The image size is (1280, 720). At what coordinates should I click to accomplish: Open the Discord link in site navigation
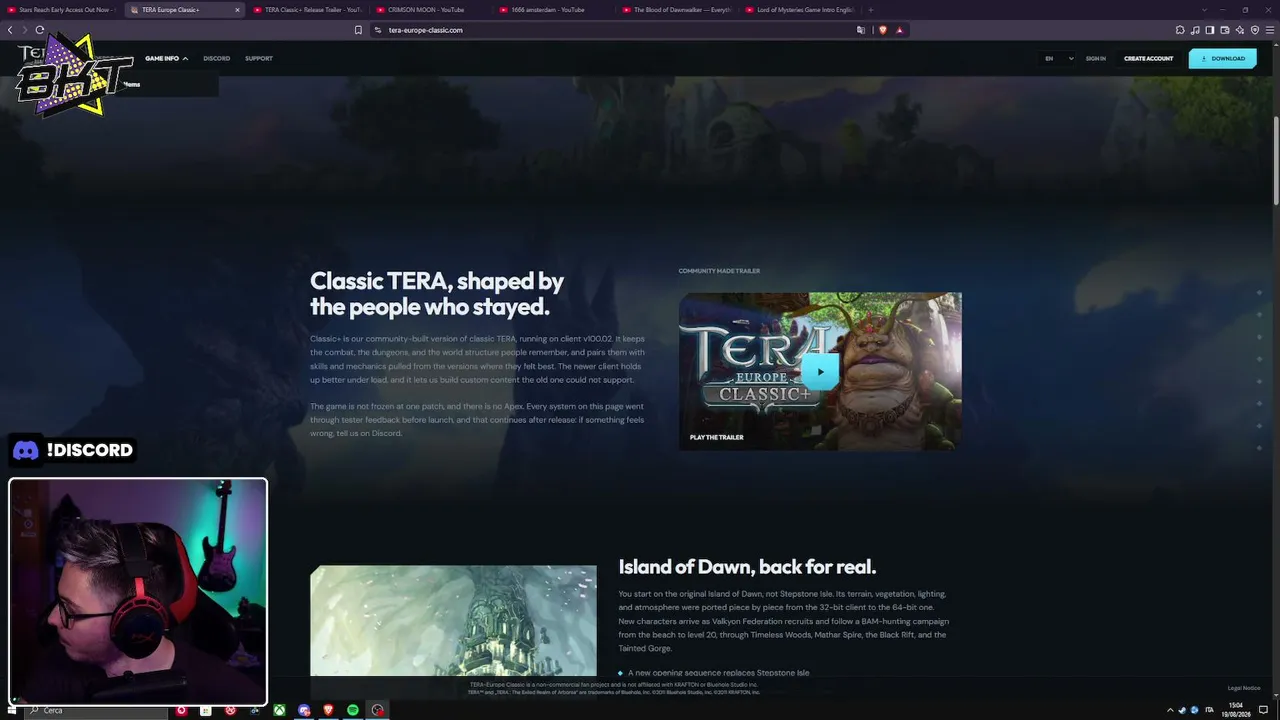coord(216,58)
